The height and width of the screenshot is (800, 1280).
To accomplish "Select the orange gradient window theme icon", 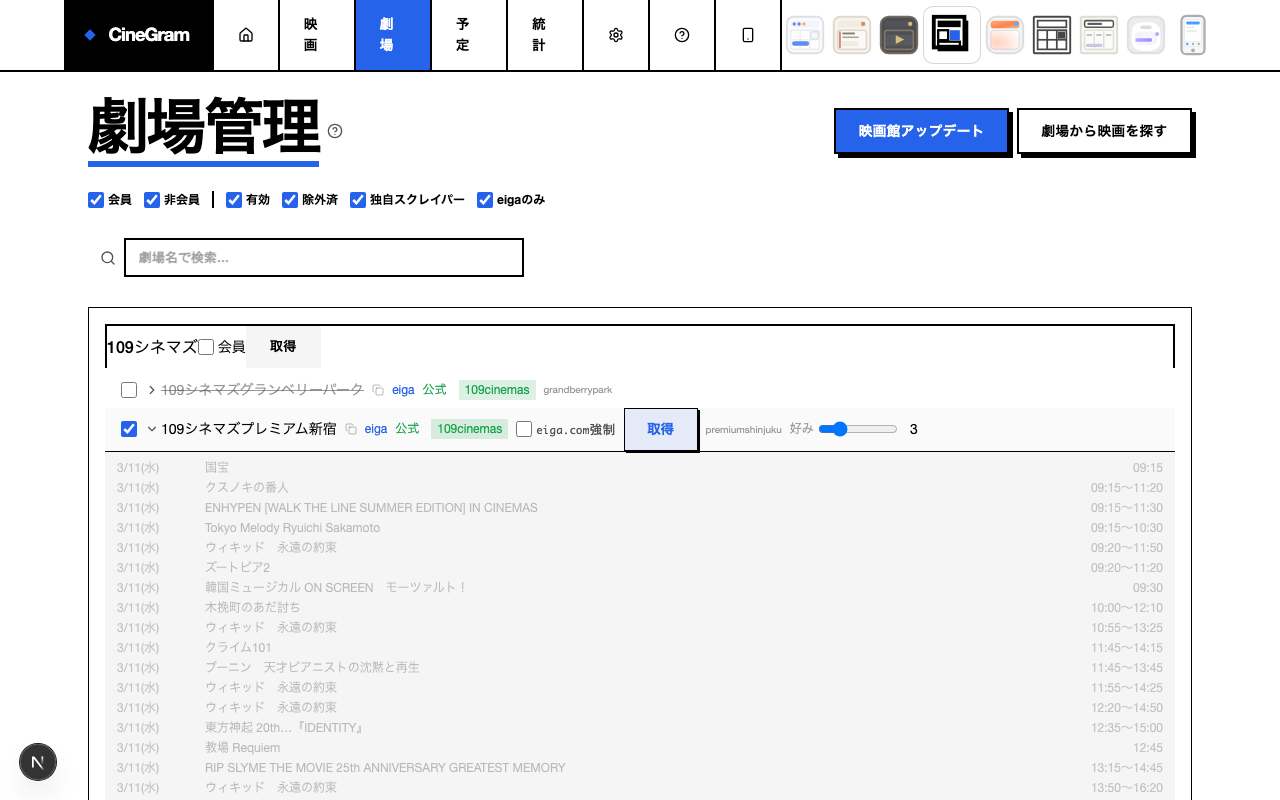I will (x=1004, y=35).
